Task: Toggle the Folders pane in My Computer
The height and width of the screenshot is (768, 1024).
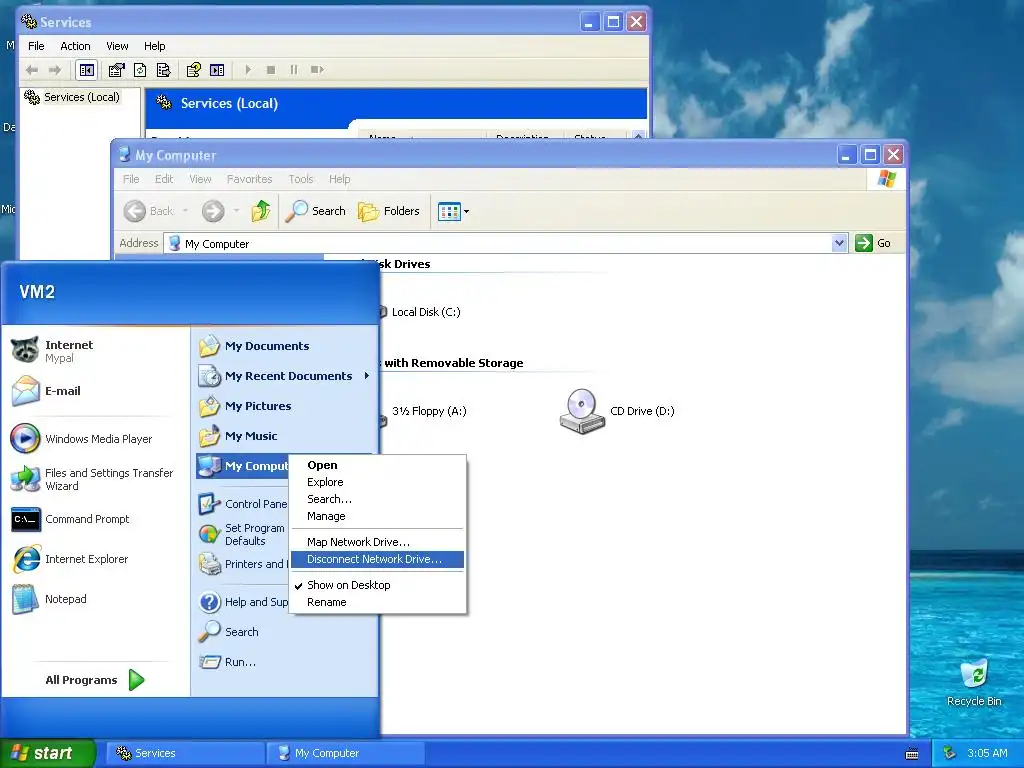Action: pyautogui.click(x=389, y=211)
